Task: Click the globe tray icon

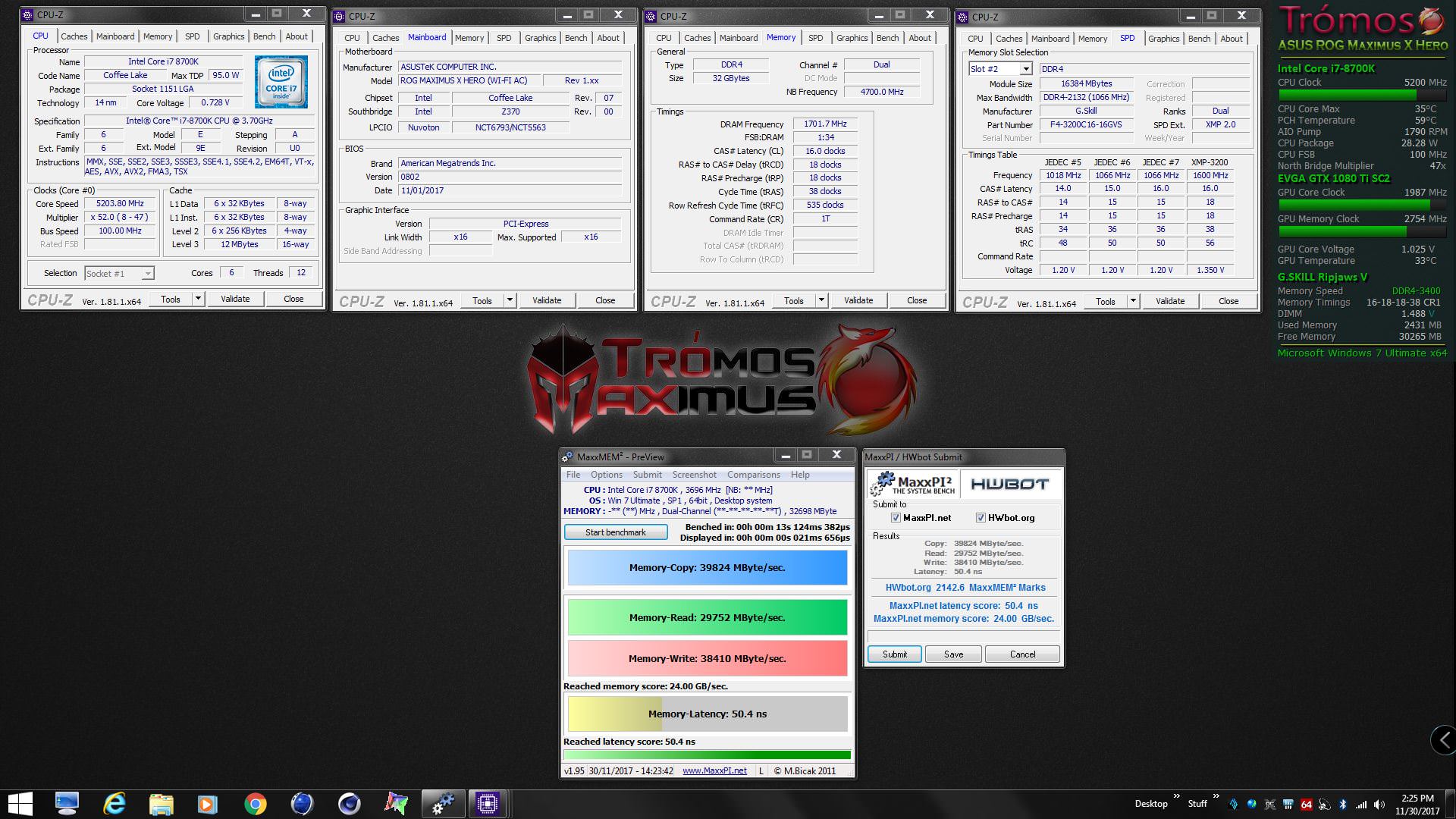Action: click(1251, 805)
